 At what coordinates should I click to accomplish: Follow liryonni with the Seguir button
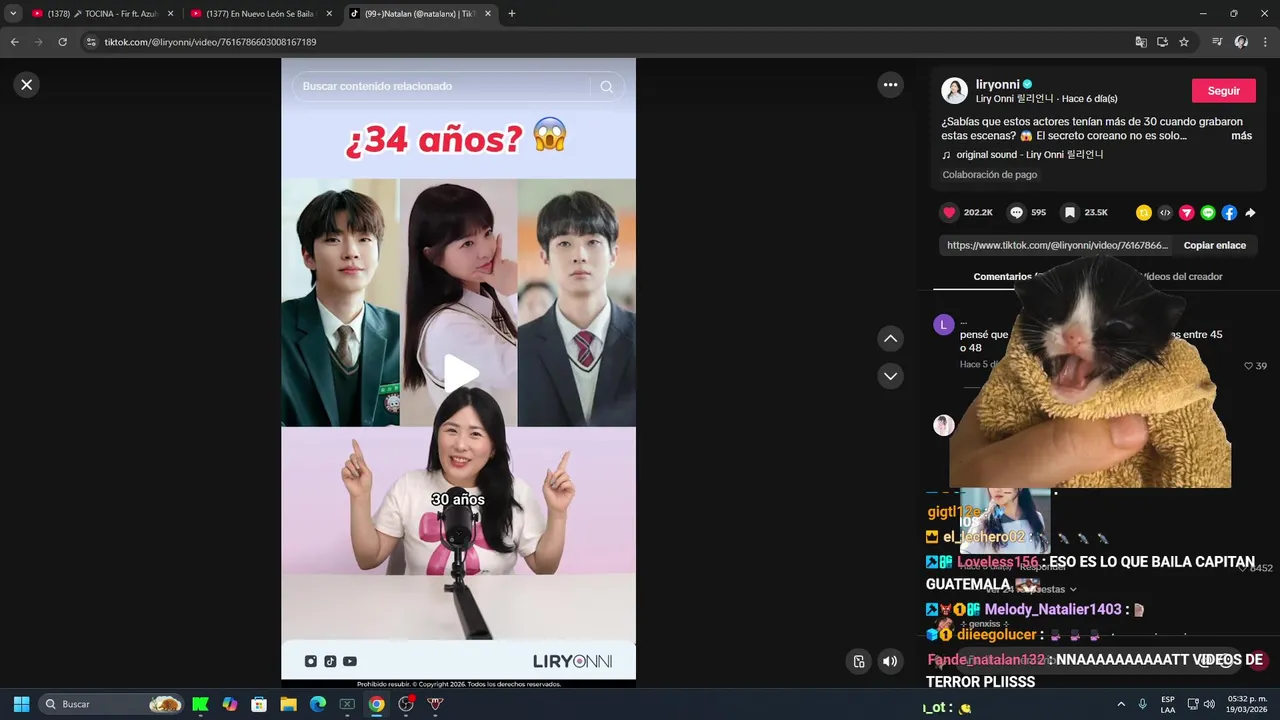(1223, 90)
